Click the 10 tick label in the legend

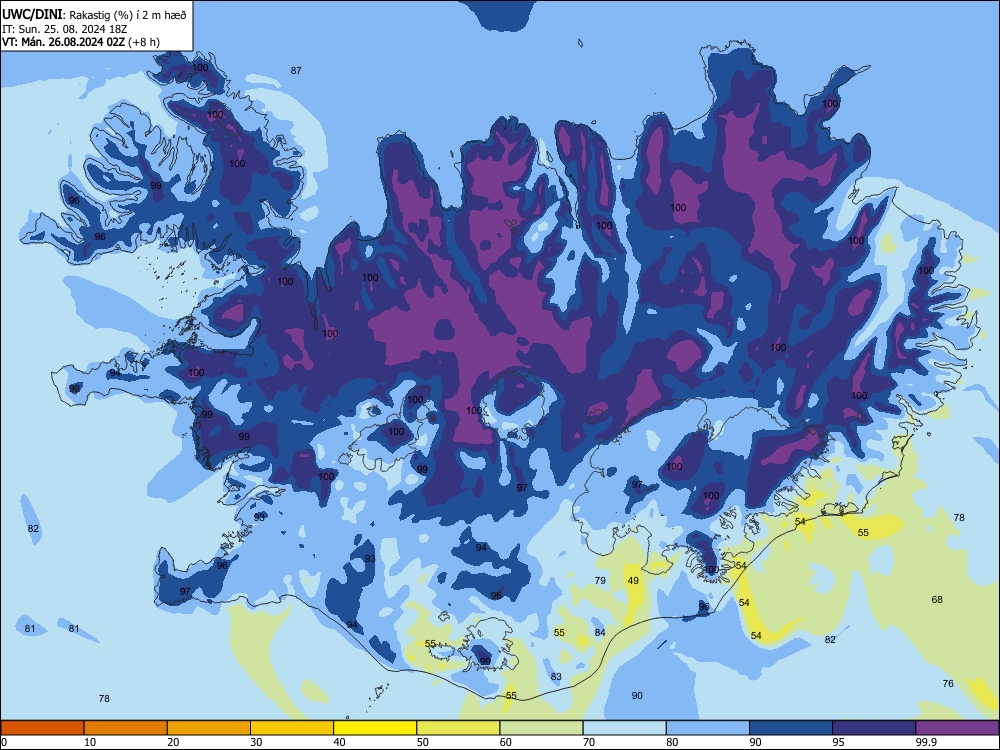[x=90, y=742]
